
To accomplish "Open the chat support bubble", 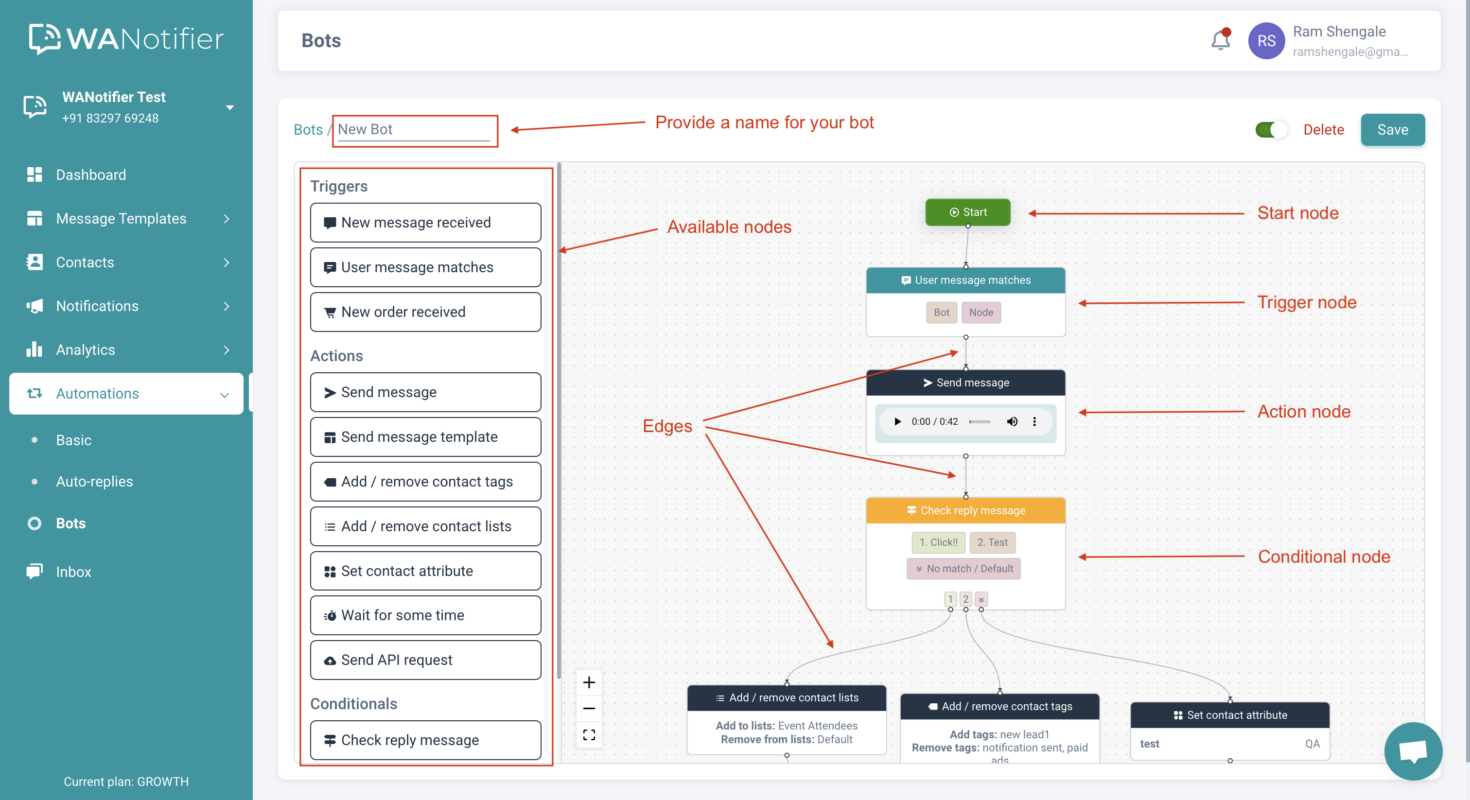I will [1413, 751].
